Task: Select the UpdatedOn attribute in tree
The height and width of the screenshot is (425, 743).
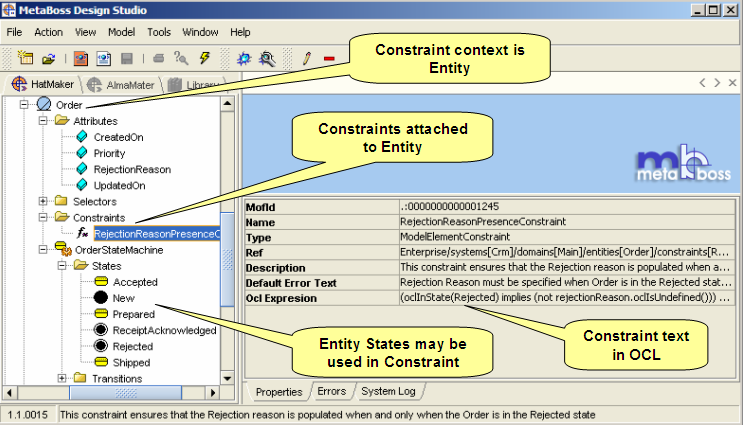Action: point(119,185)
